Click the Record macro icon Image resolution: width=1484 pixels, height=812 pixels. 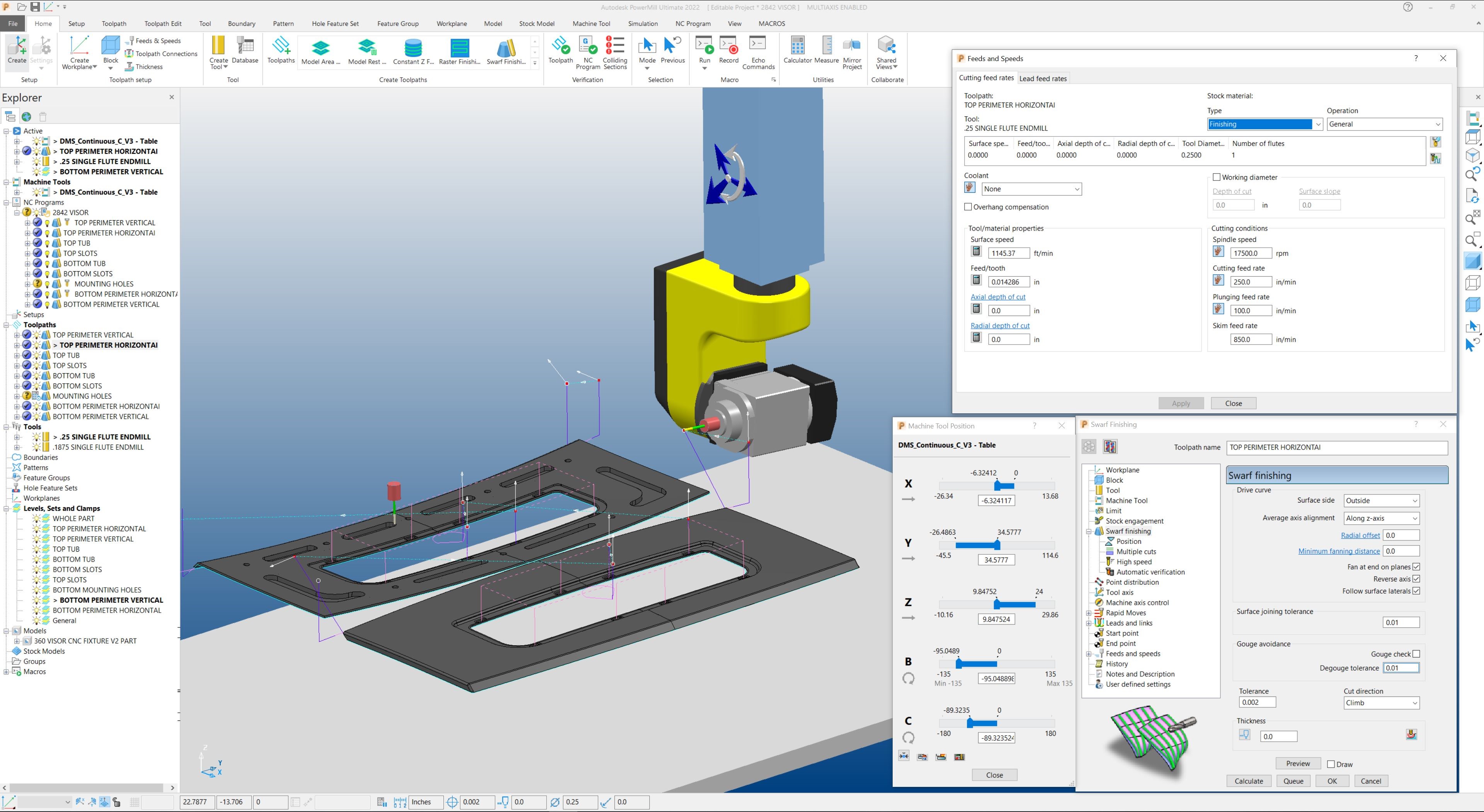[x=728, y=50]
